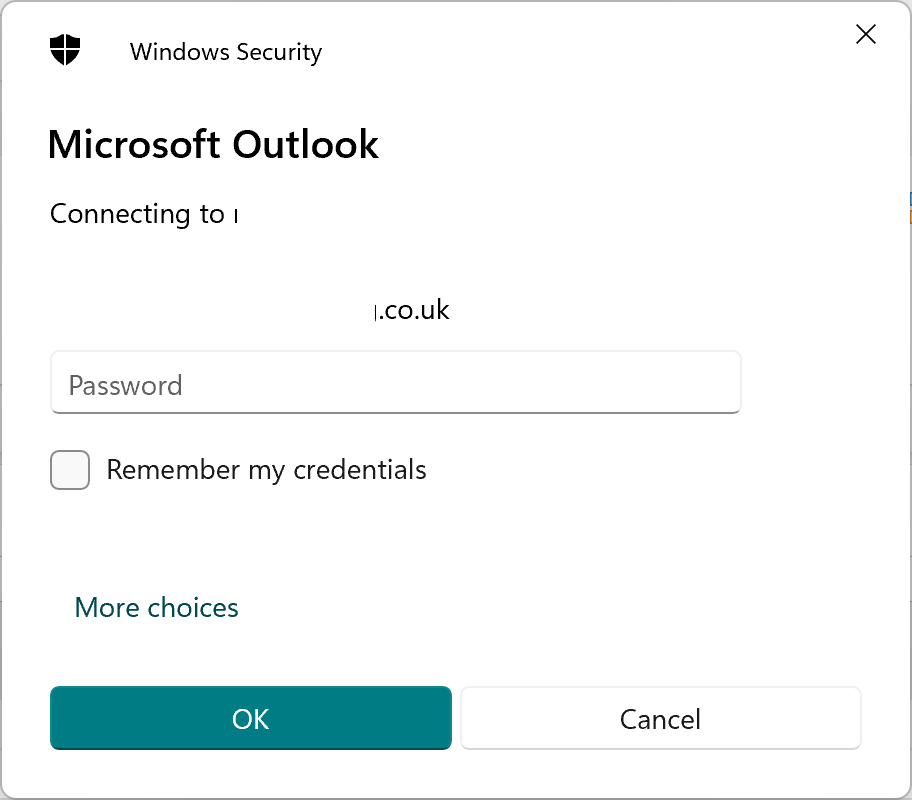Viewport: 912px width, 800px height.
Task: Click the "Microsoft Outlook" heading
Action: (213, 145)
